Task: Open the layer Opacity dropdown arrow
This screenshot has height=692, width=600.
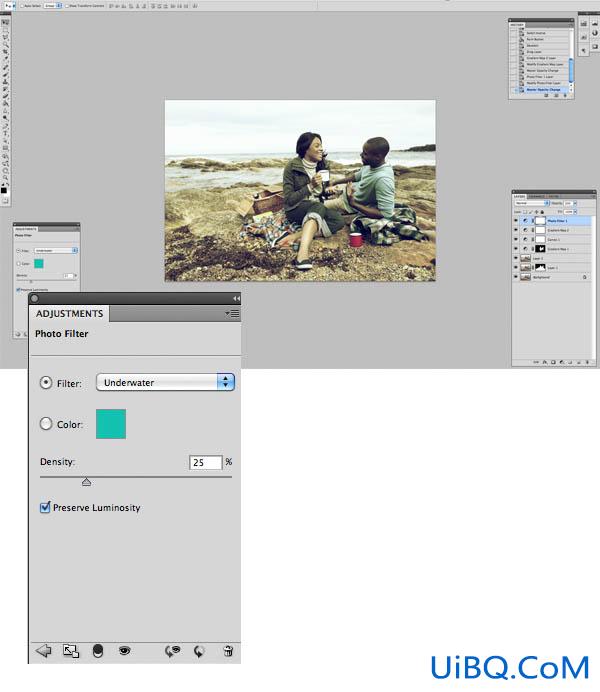Action: point(575,203)
